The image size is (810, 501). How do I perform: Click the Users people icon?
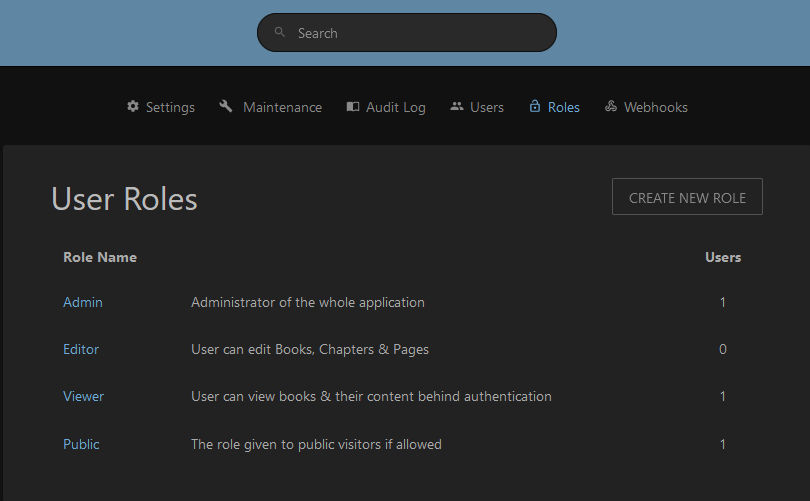[x=457, y=106]
